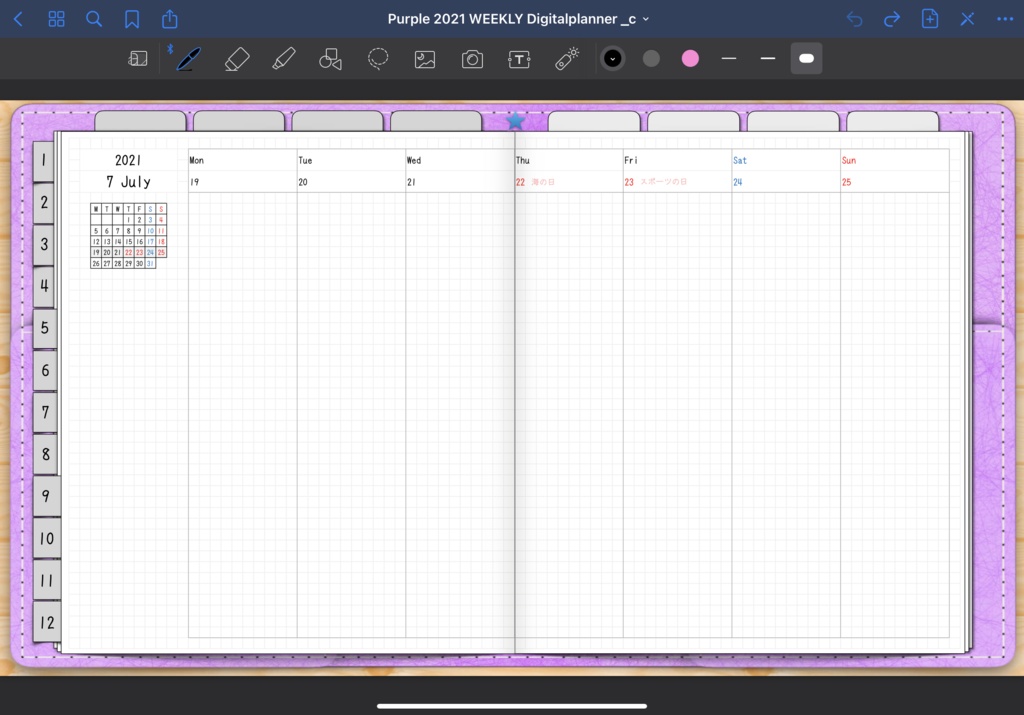The image size is (1024, 715).
Task: Choose the black pen color
Action: click(x=613, y=59)
